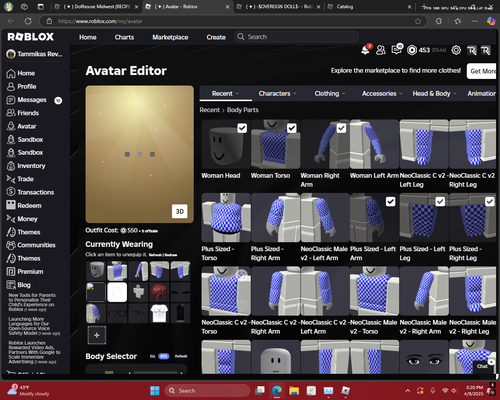Image resolution: width=500 pixels, height=400 pixels.
Task: Expand the Clothing category dropdown
Action: tap(330, 94)
